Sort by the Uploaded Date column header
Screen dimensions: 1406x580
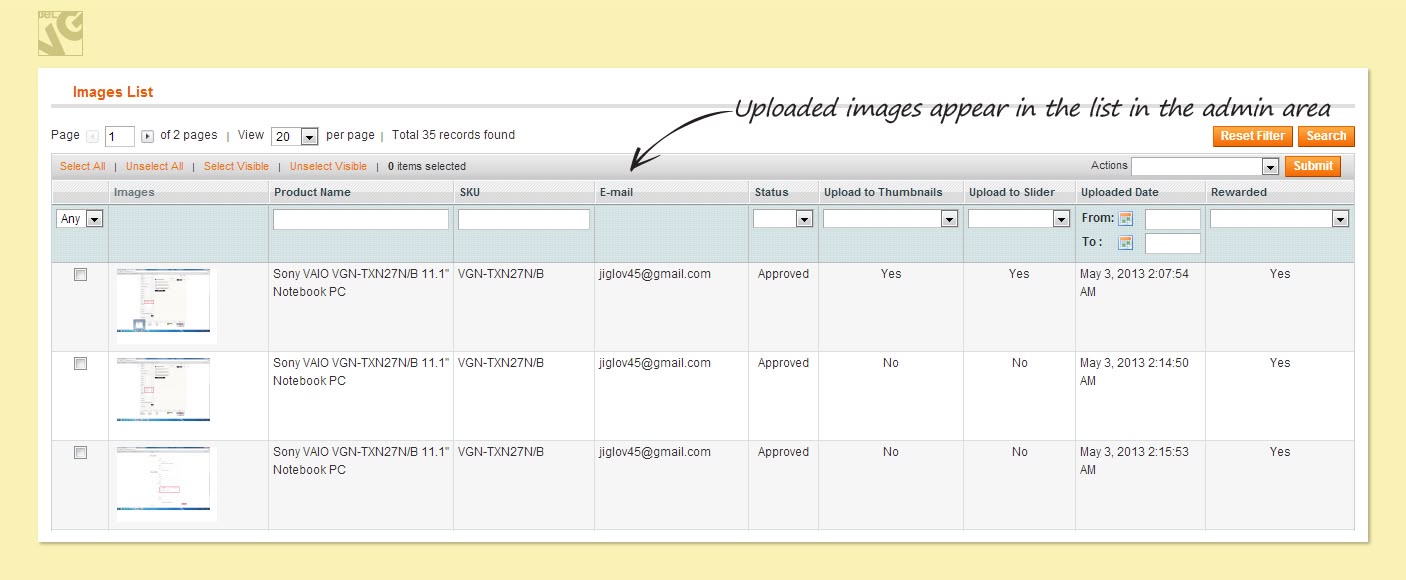pyautogui.click(x=1118, y=192)
